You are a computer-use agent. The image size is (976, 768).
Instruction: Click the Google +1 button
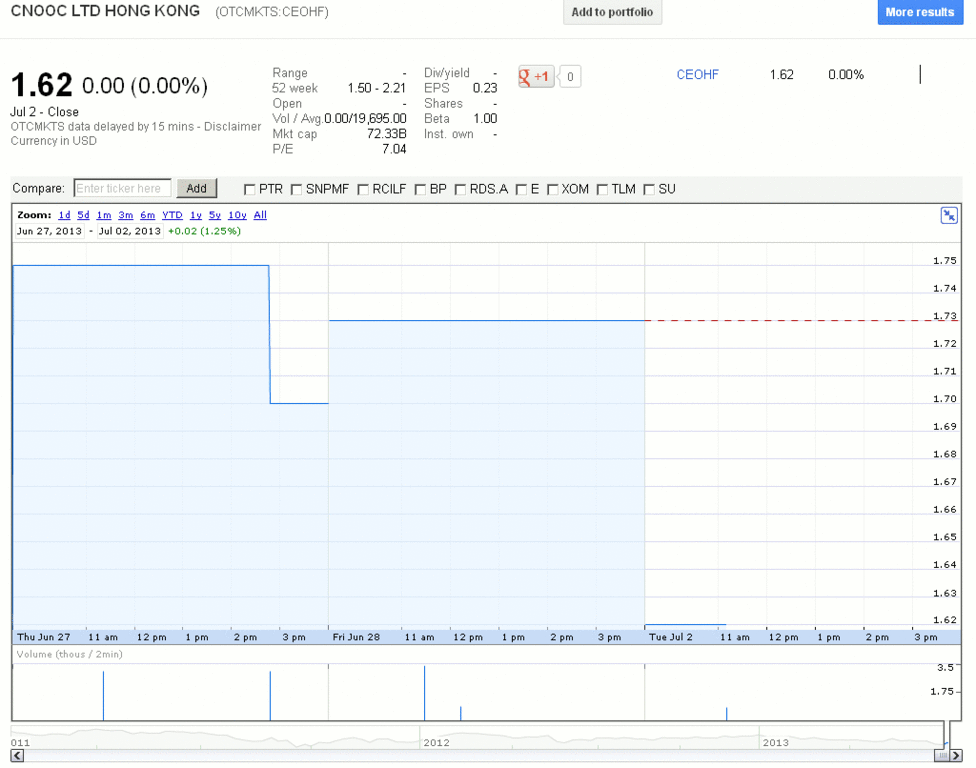tap(536, 77)
